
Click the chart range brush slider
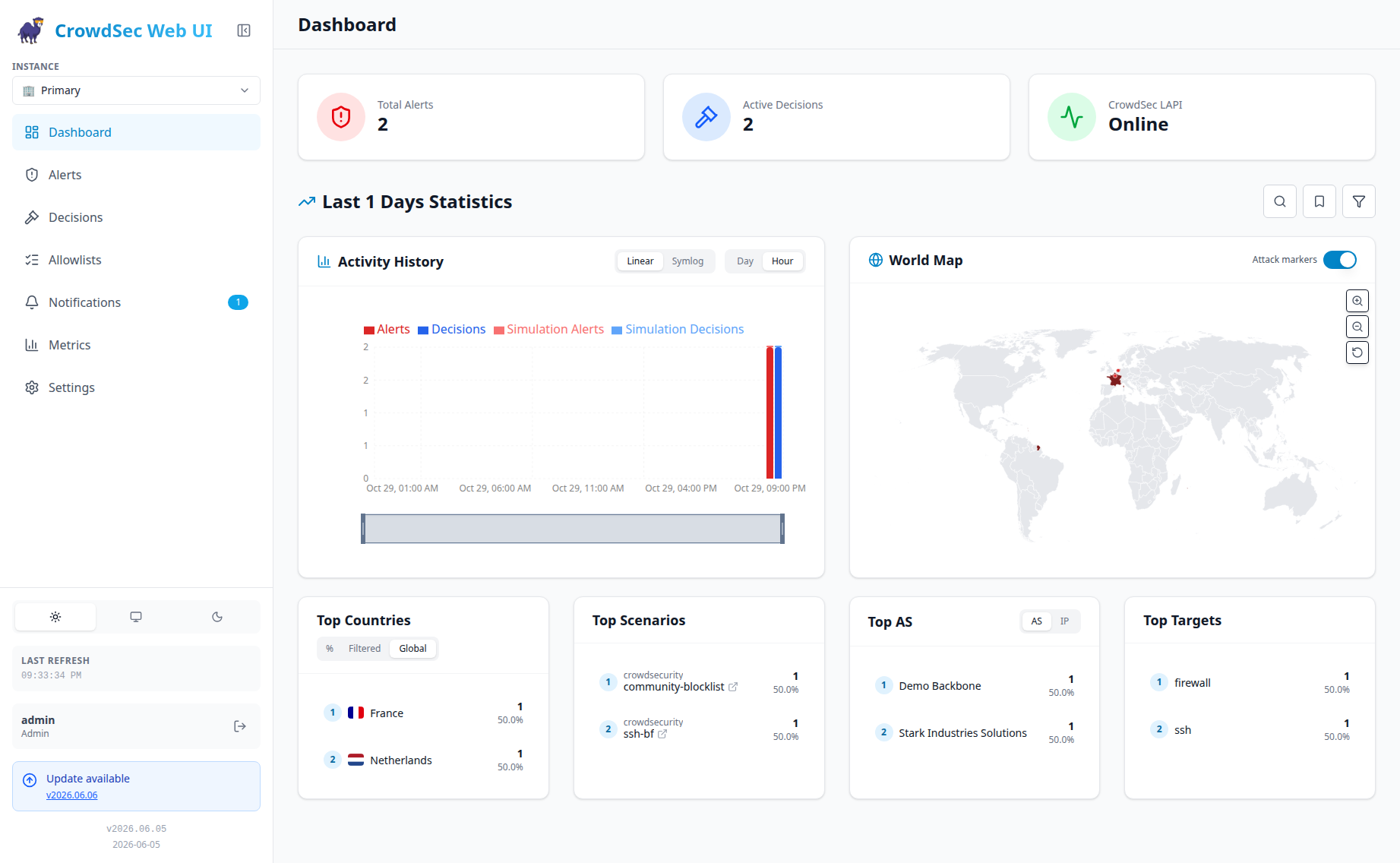tap(573, 529)
